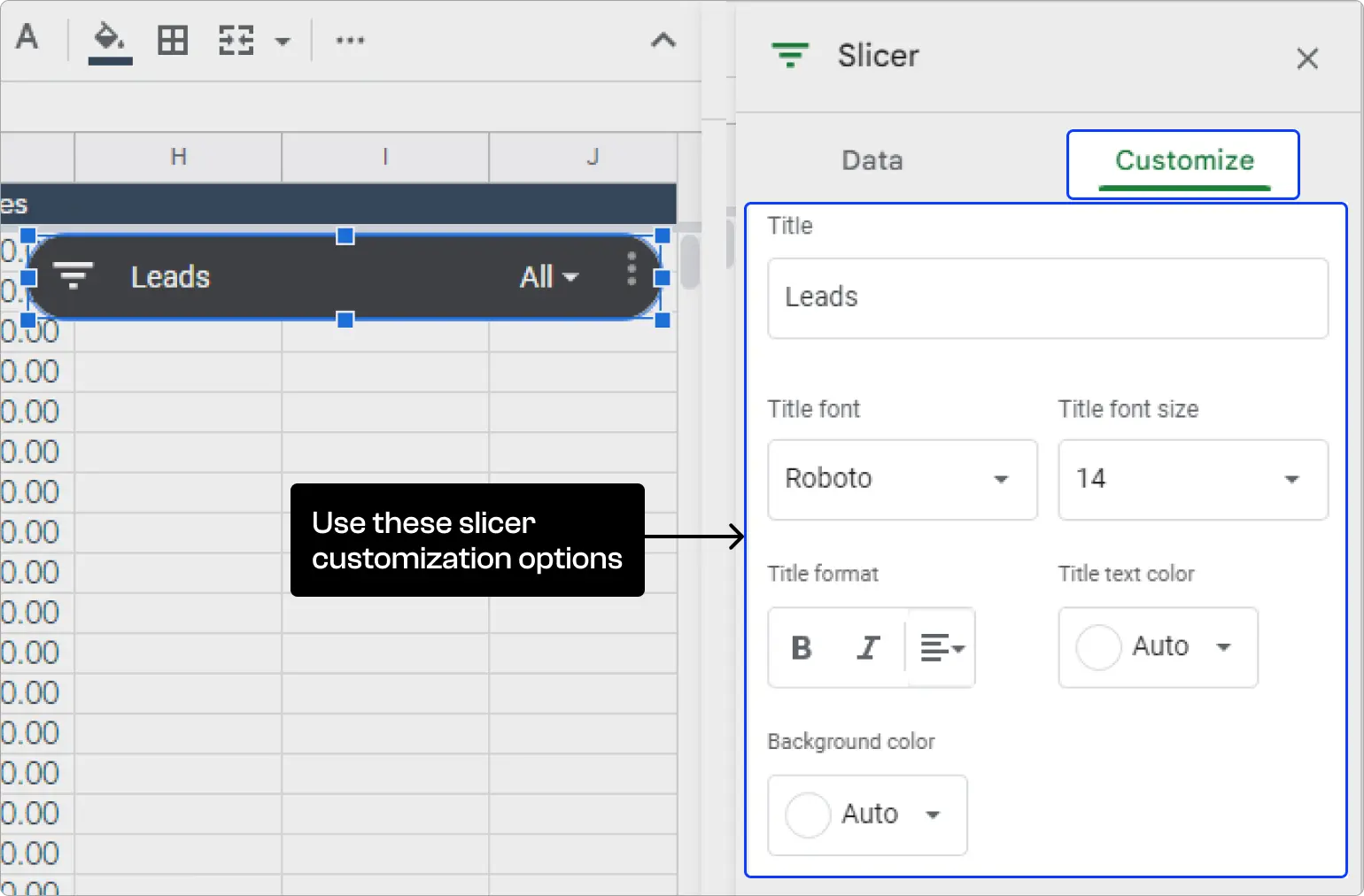Click the Slicer panel filter icon
This screenshot has height=896, width=1364.
tap(790, 55)
